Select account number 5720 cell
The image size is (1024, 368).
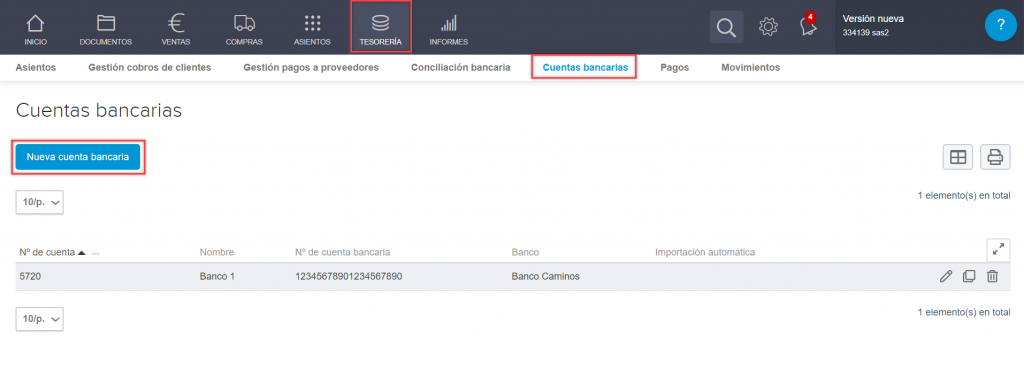tap(31, 277)
